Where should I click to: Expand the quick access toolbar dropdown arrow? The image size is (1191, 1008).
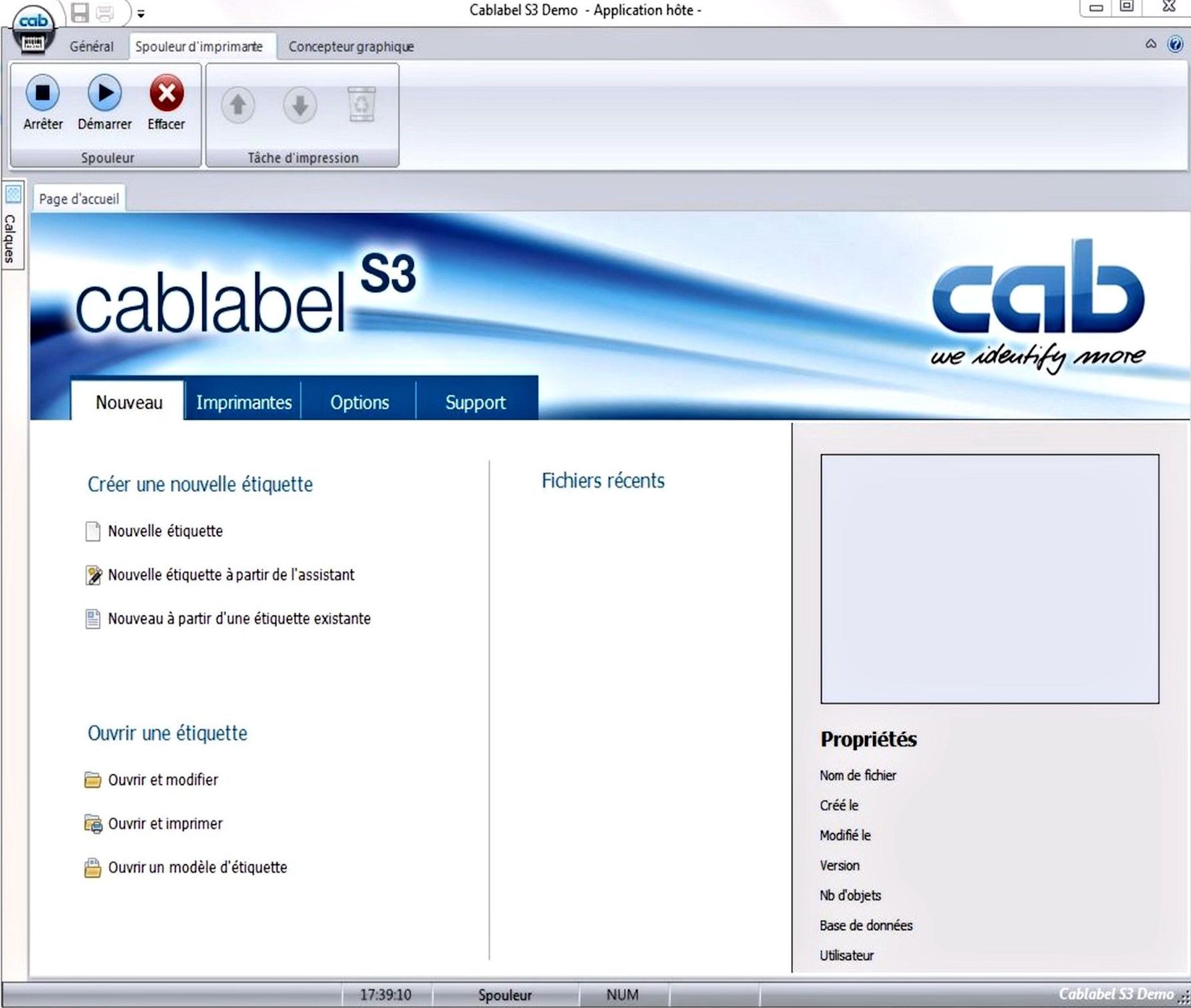coord(141,13)
